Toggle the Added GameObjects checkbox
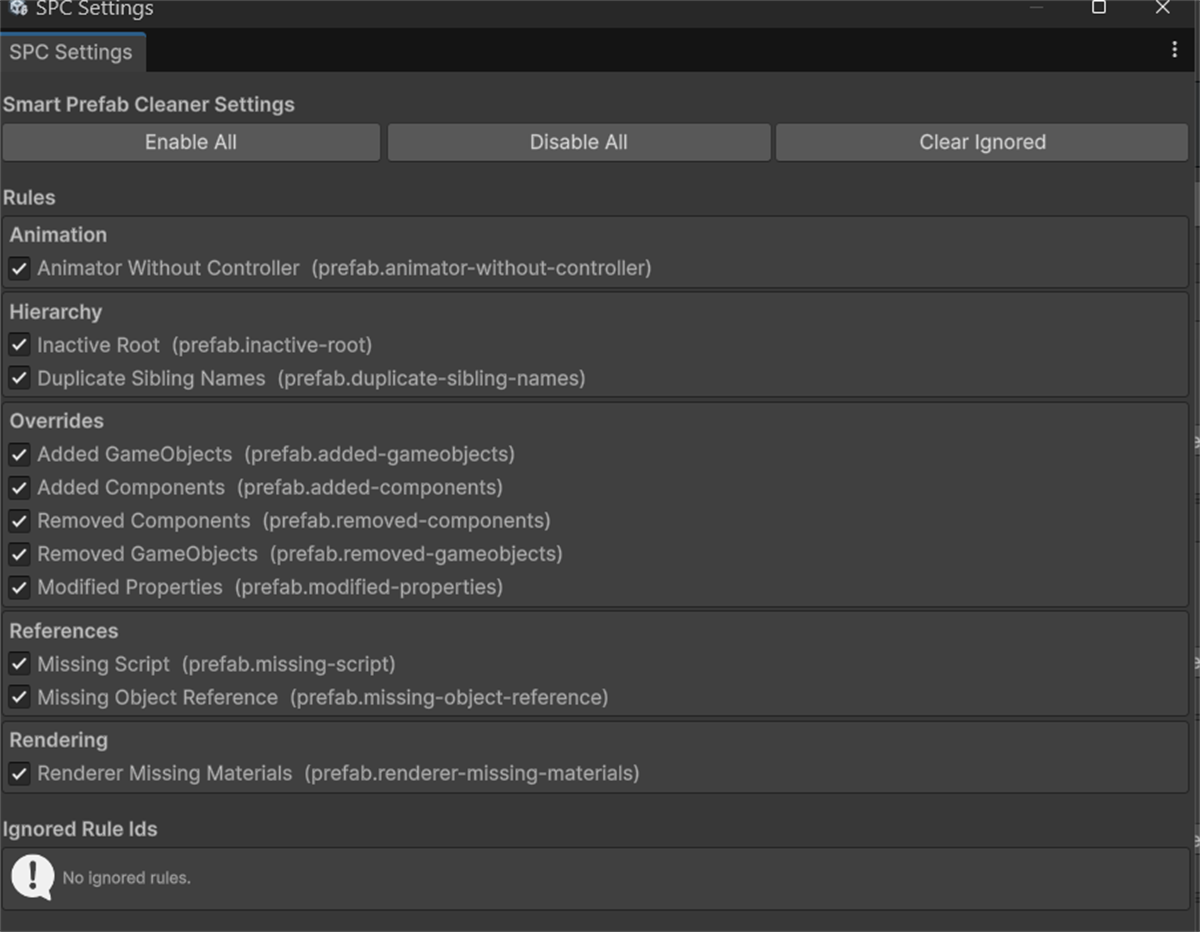Image resolution: width=1200 pixels, height=932 pixels. (x=19, y=455)
